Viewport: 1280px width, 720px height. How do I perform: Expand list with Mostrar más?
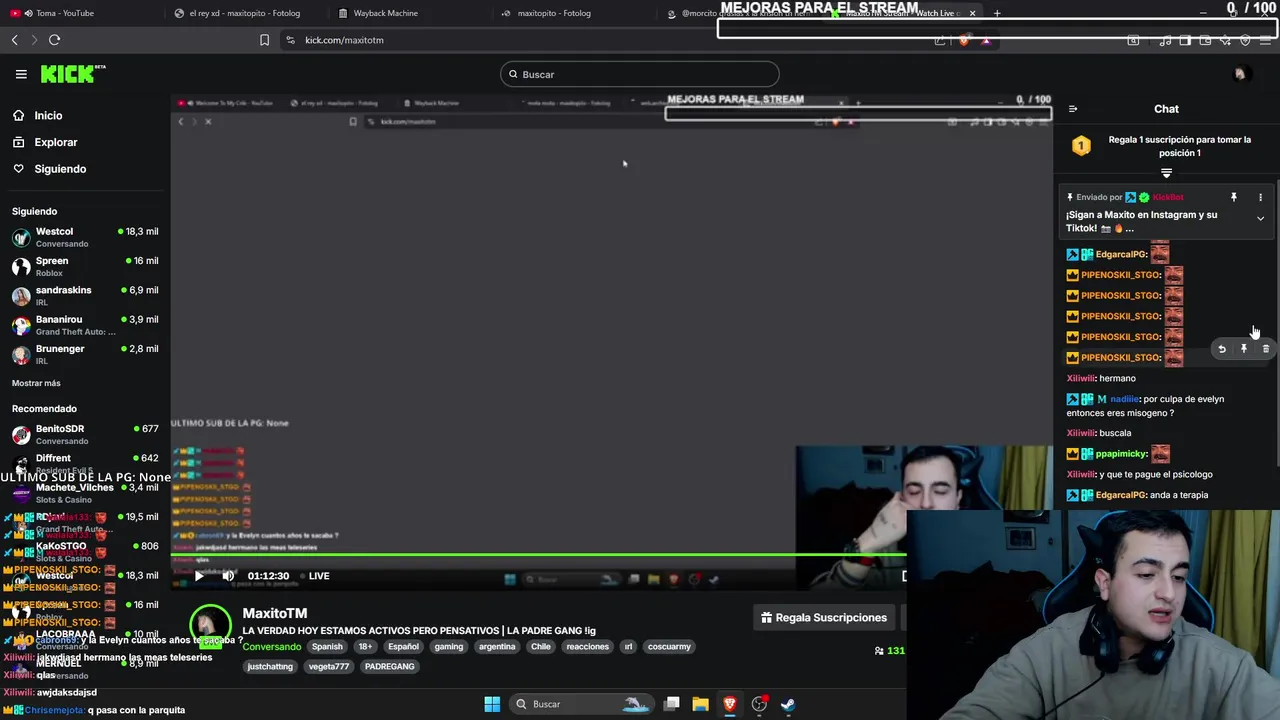(36, 383)
